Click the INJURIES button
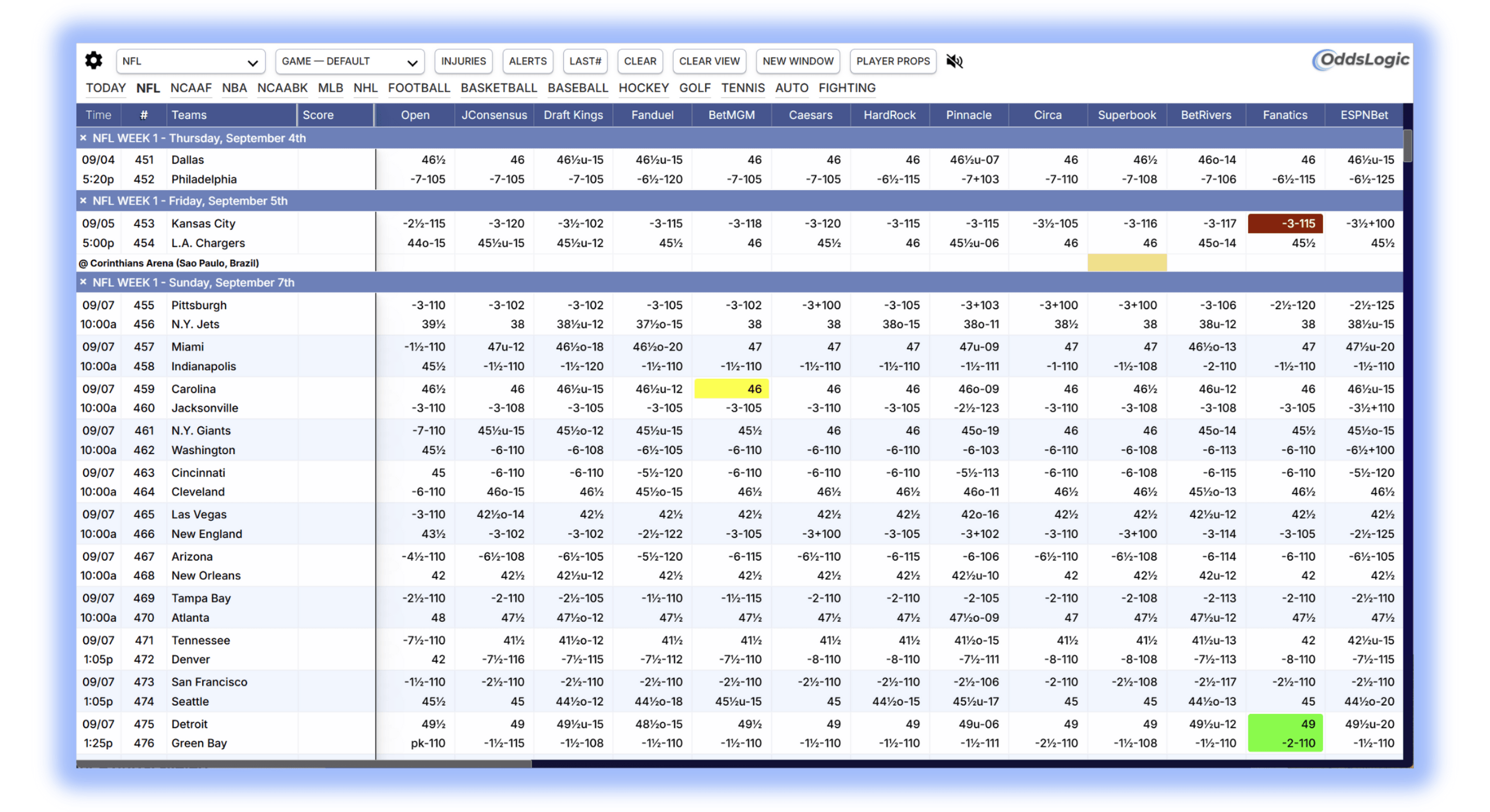This screenshot has height=812, width=1490. (463, 61)
